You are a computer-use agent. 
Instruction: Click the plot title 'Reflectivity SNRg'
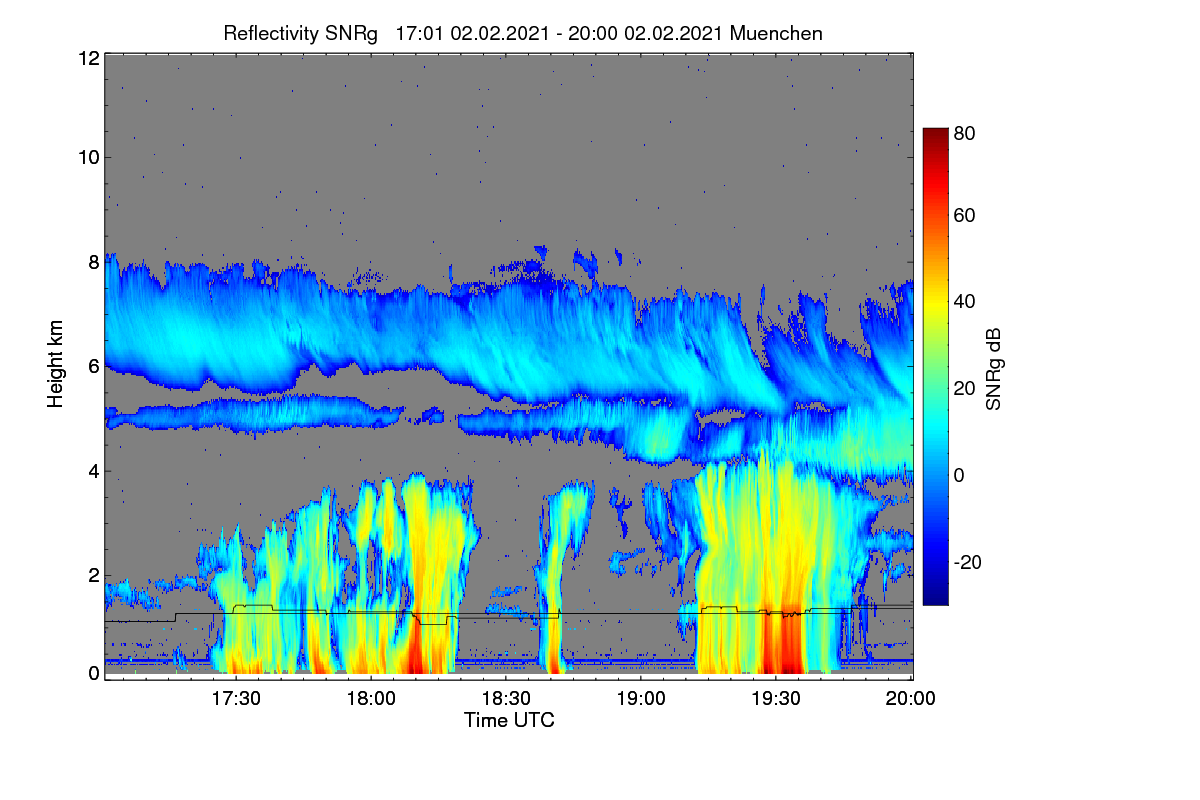[301, 33]
